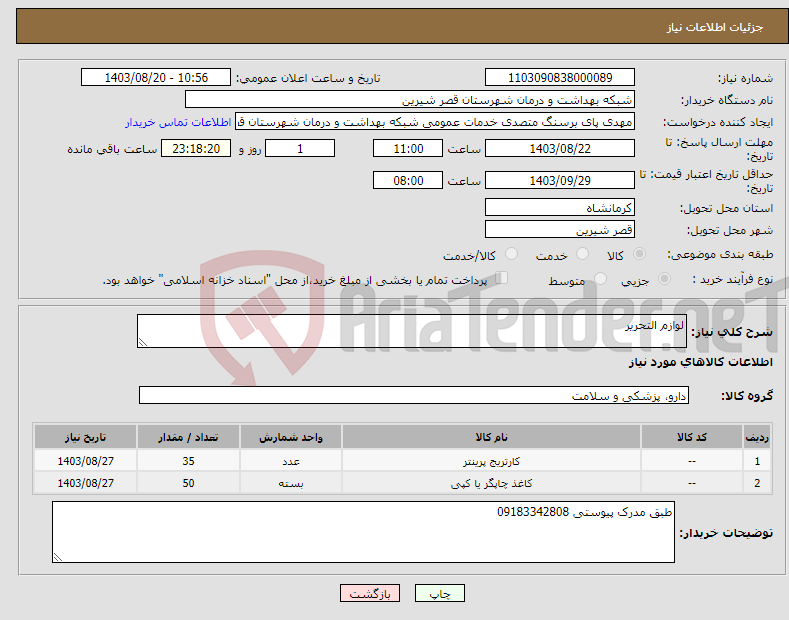Click quantity cell 35
Screen dimensions: 789x620
tap(188, 460)
